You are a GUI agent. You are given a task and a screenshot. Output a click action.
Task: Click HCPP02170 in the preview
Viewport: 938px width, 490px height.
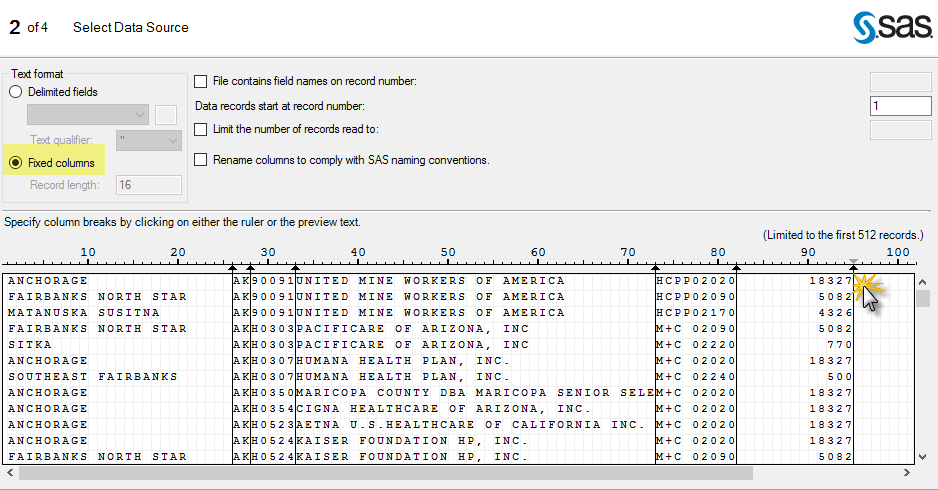click(x=696, y=313)
